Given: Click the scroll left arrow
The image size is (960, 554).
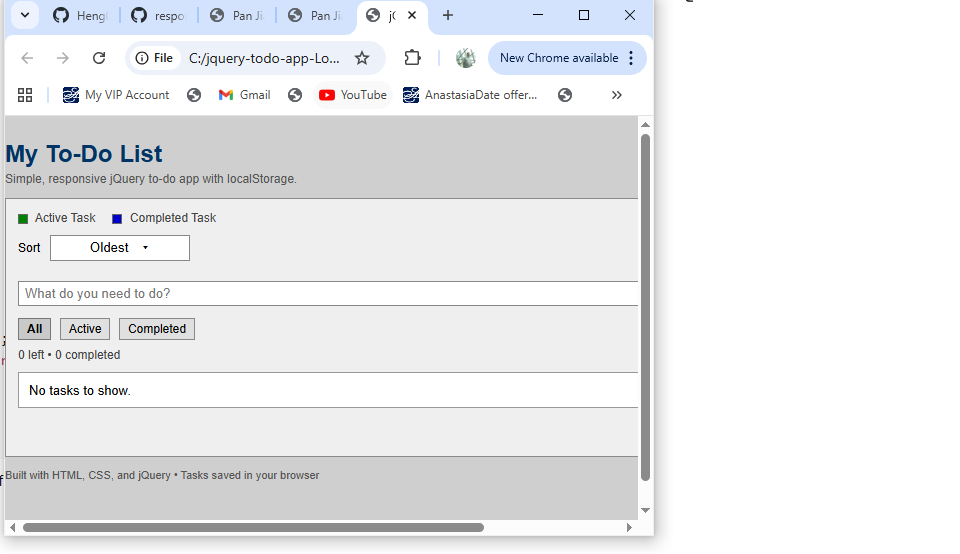Looking at the screenshot, I should coord(12,528).
